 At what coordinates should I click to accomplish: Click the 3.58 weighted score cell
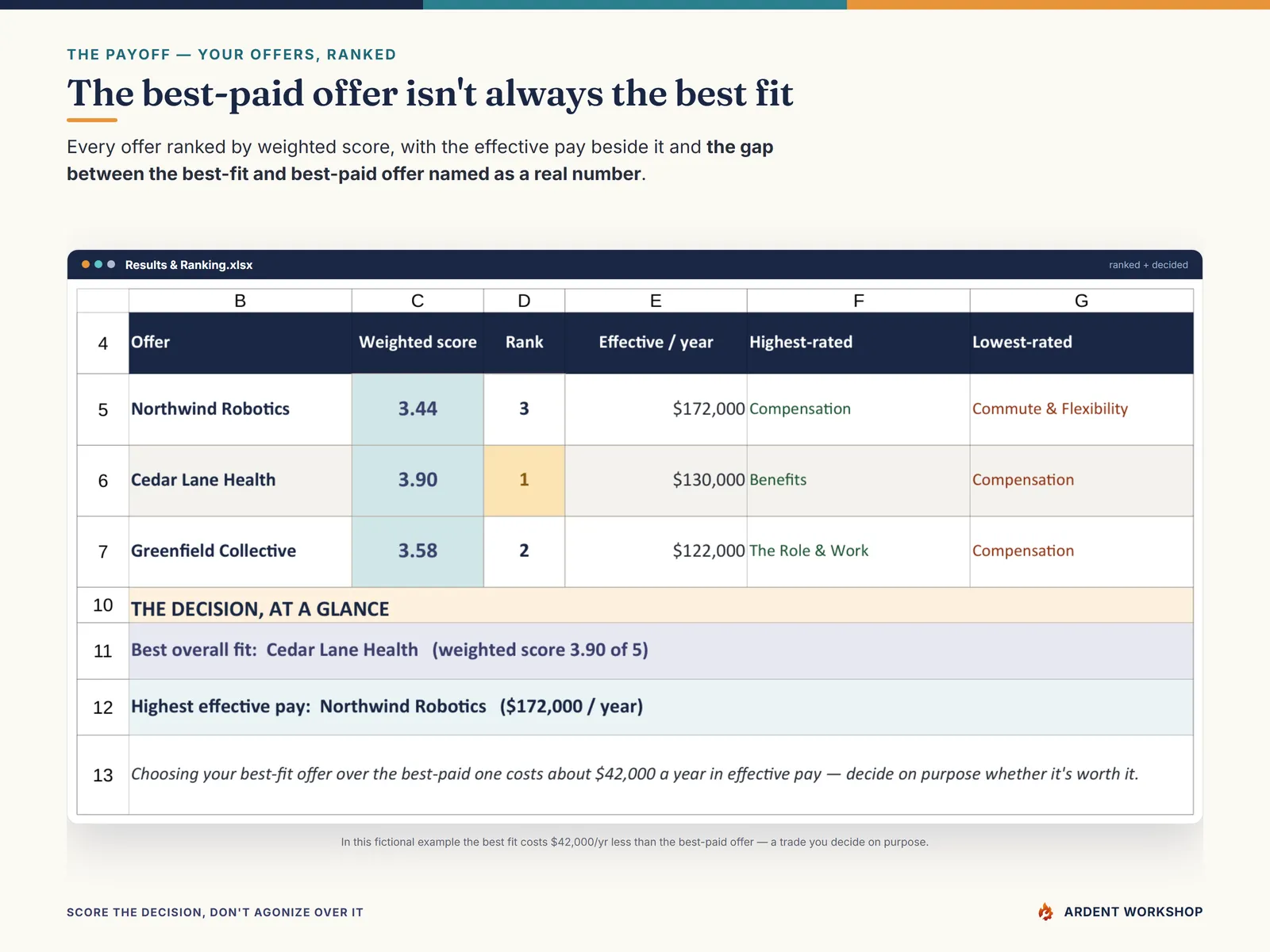click(x=418, y=551)
